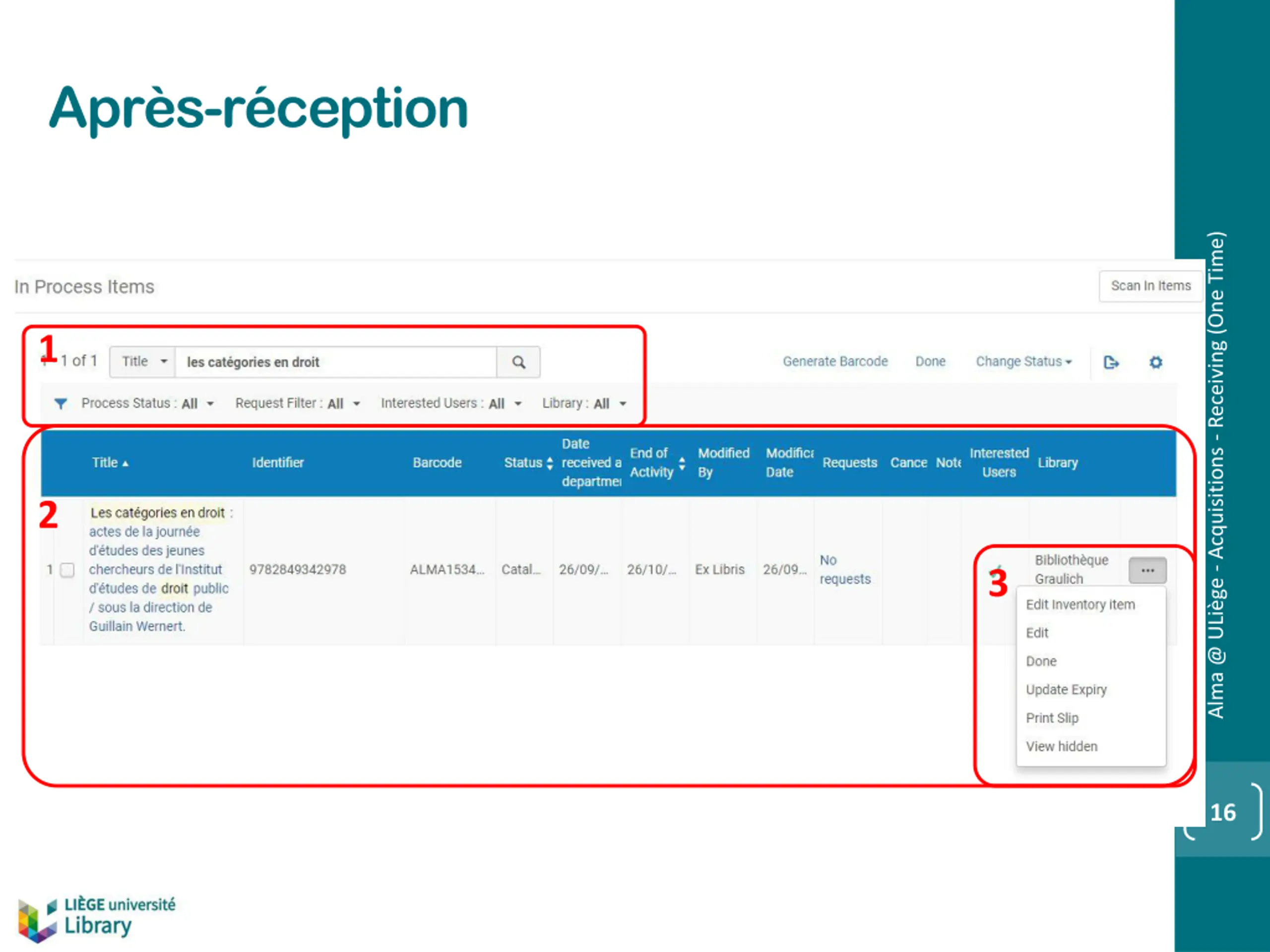The height and width of the screenshot is (952, 1270).
Task: Tick the checkbox for row 1
Action: tap(68, 570)
